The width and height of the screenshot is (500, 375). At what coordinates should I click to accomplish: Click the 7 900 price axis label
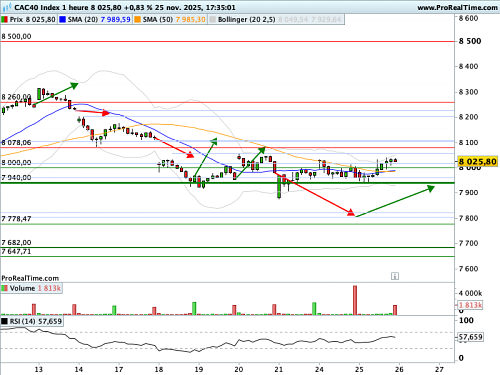pos(468,193)
